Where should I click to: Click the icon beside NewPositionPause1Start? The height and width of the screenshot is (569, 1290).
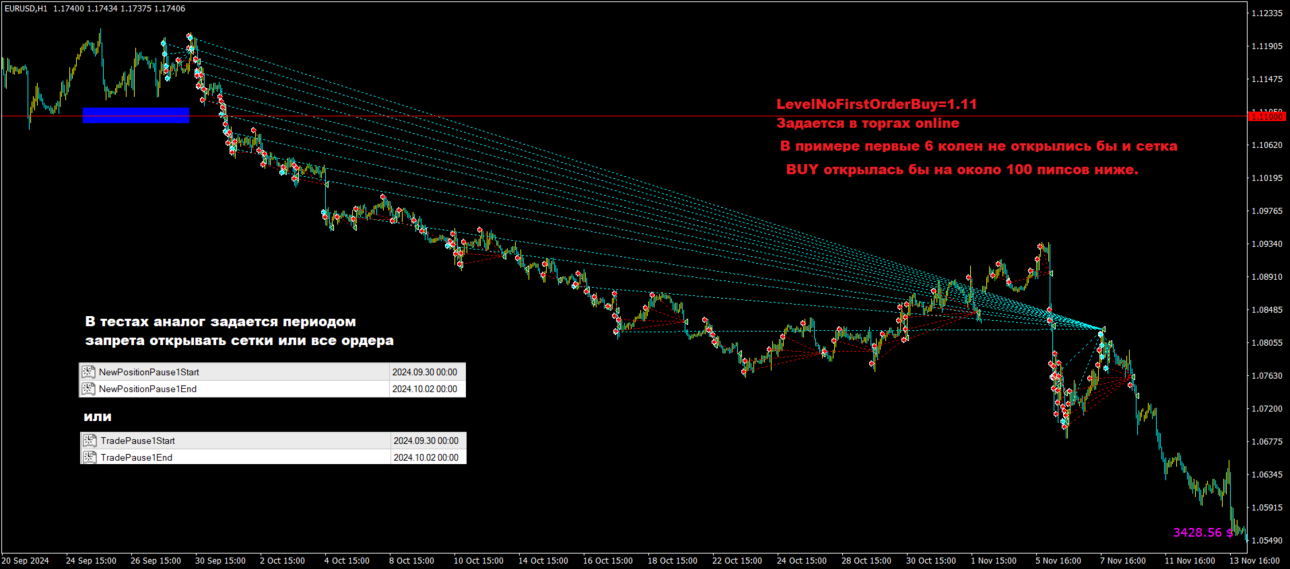point(89,372)
